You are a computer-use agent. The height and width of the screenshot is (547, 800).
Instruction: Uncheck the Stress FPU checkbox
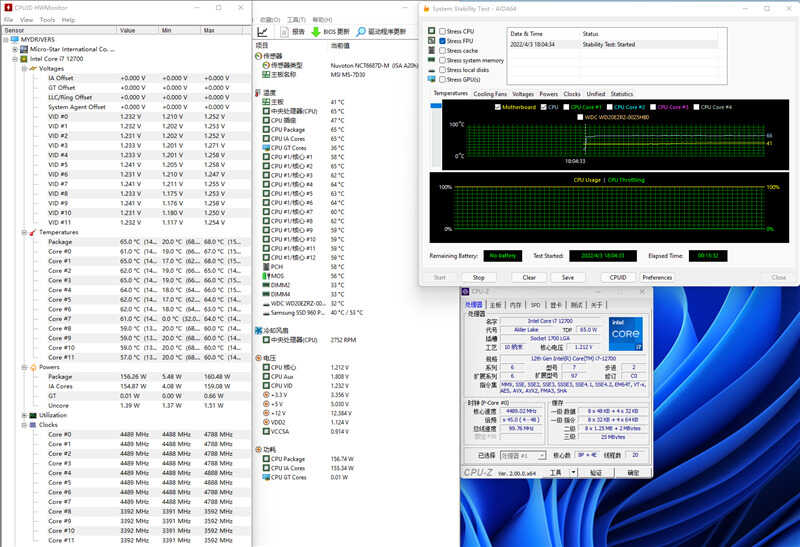point(442,41)
